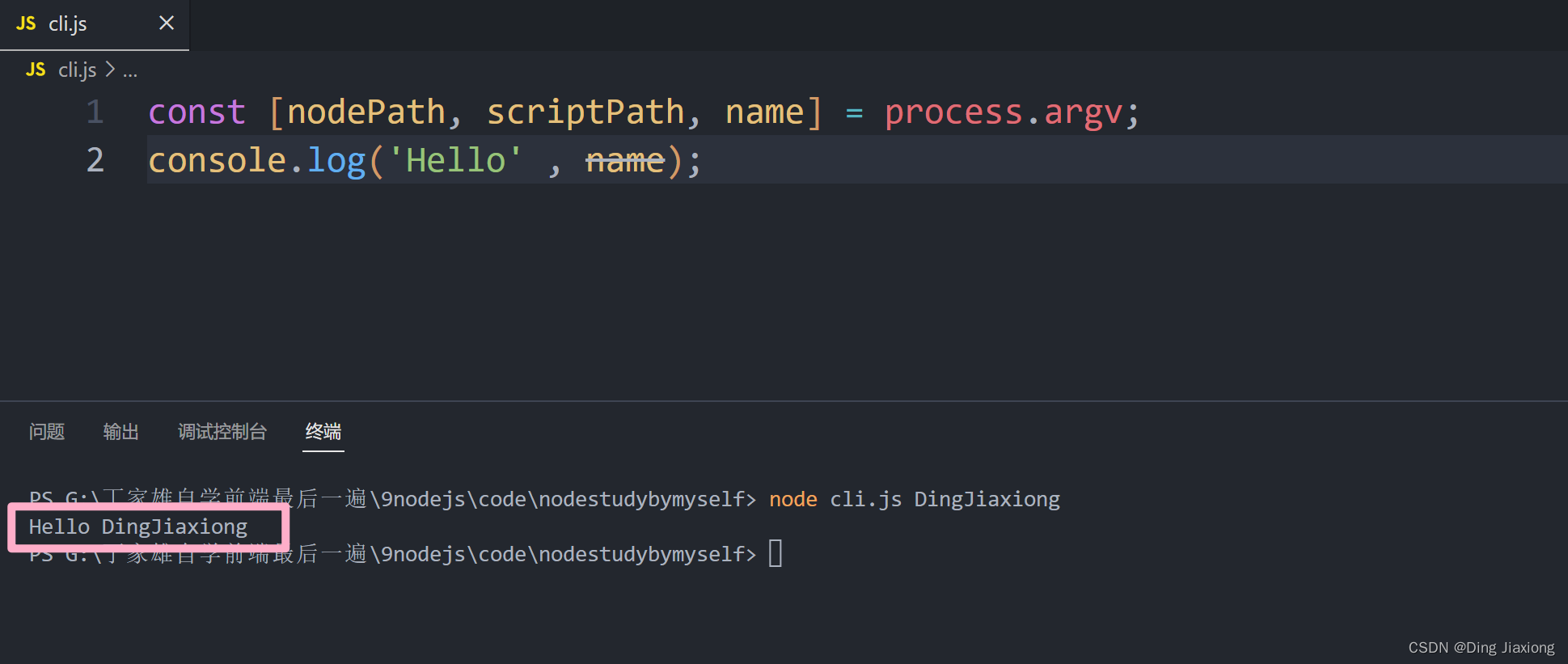Screen dimensions: 1568x664
Task: Click the name variable inside the brackets
Action: click(x=764, y=112)
